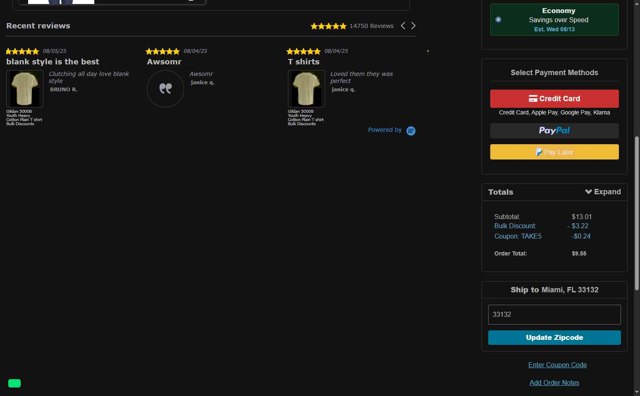The height and width of the screenshot is (396, 640).
Task: Select the Pay Later payment option
Action: point(554,152)
